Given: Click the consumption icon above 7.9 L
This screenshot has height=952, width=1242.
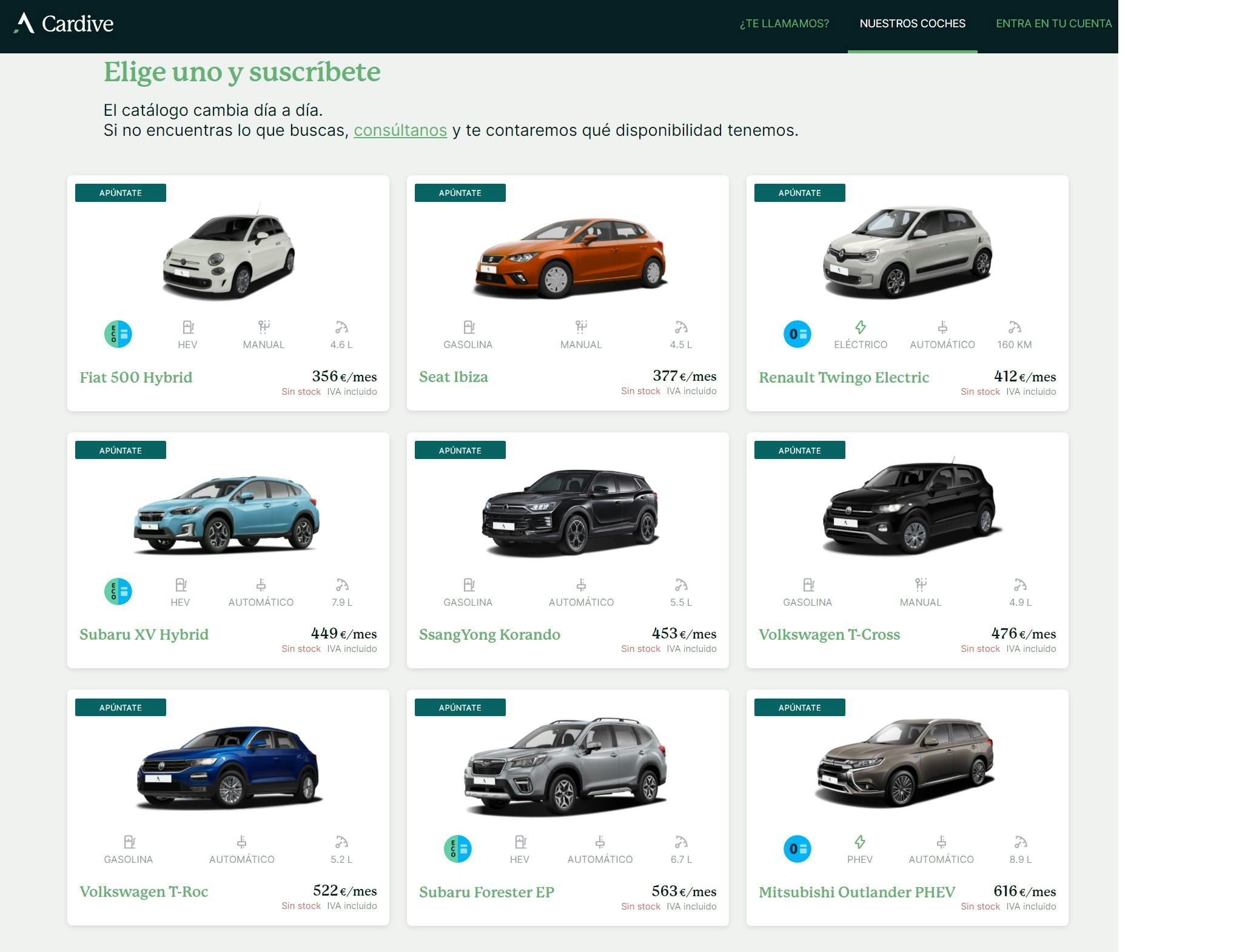Looking at the screenshot, I should 342,585.
